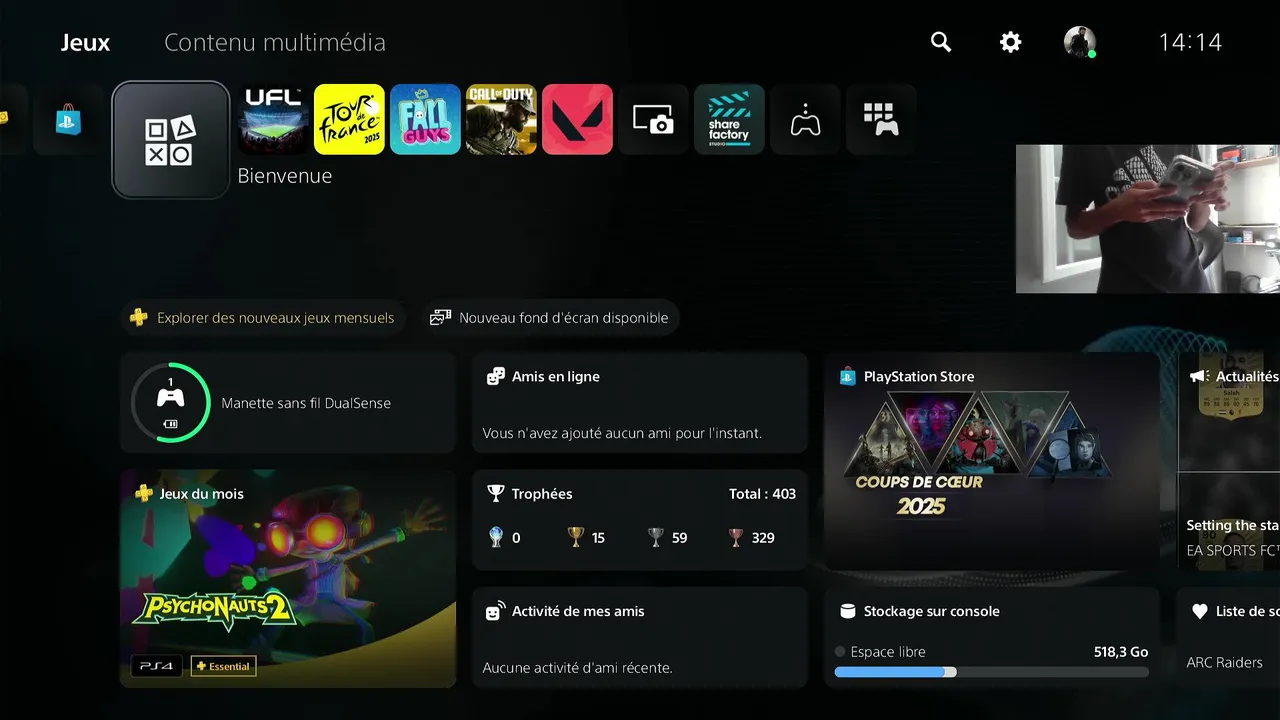1280x720 pixels.
Task: Click the ARC Raiders wishlist entry
Action: [1224, 662]
